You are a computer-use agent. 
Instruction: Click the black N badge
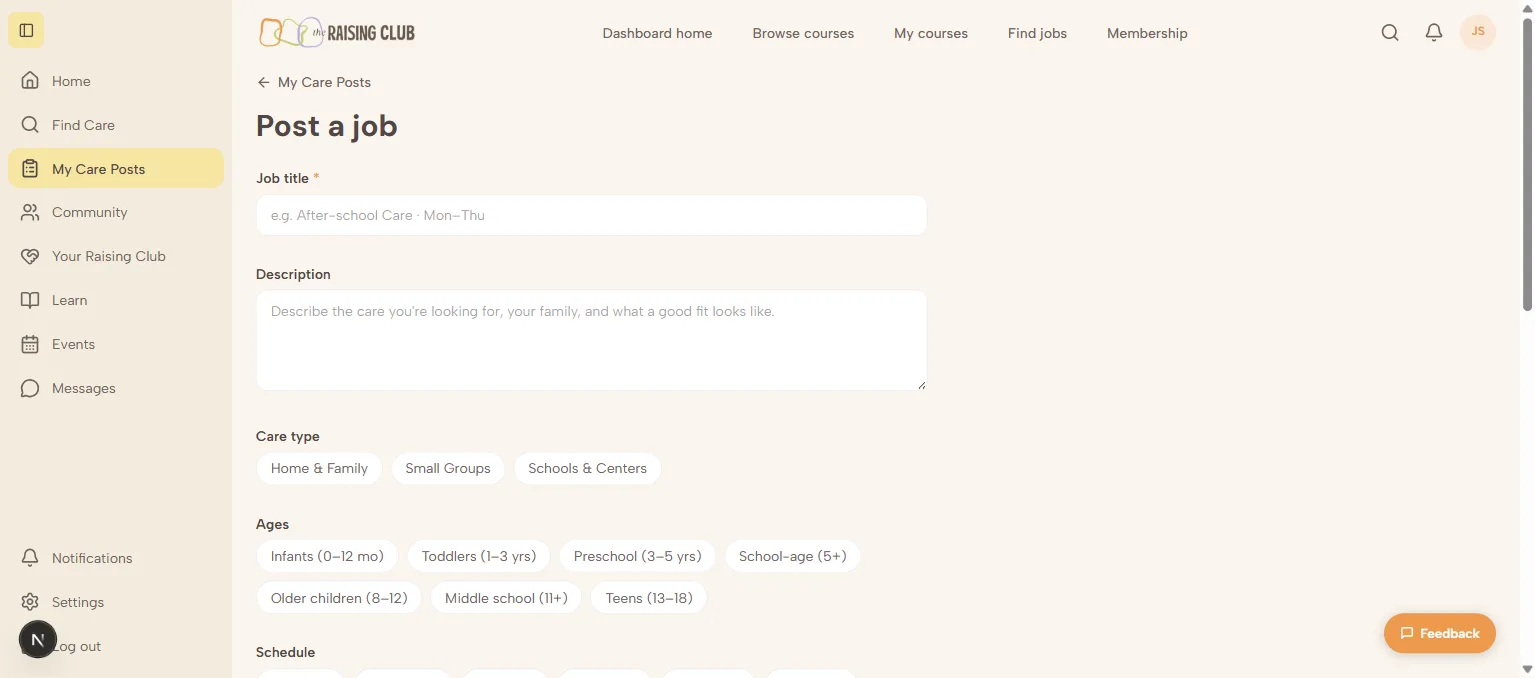pos(38,639)
